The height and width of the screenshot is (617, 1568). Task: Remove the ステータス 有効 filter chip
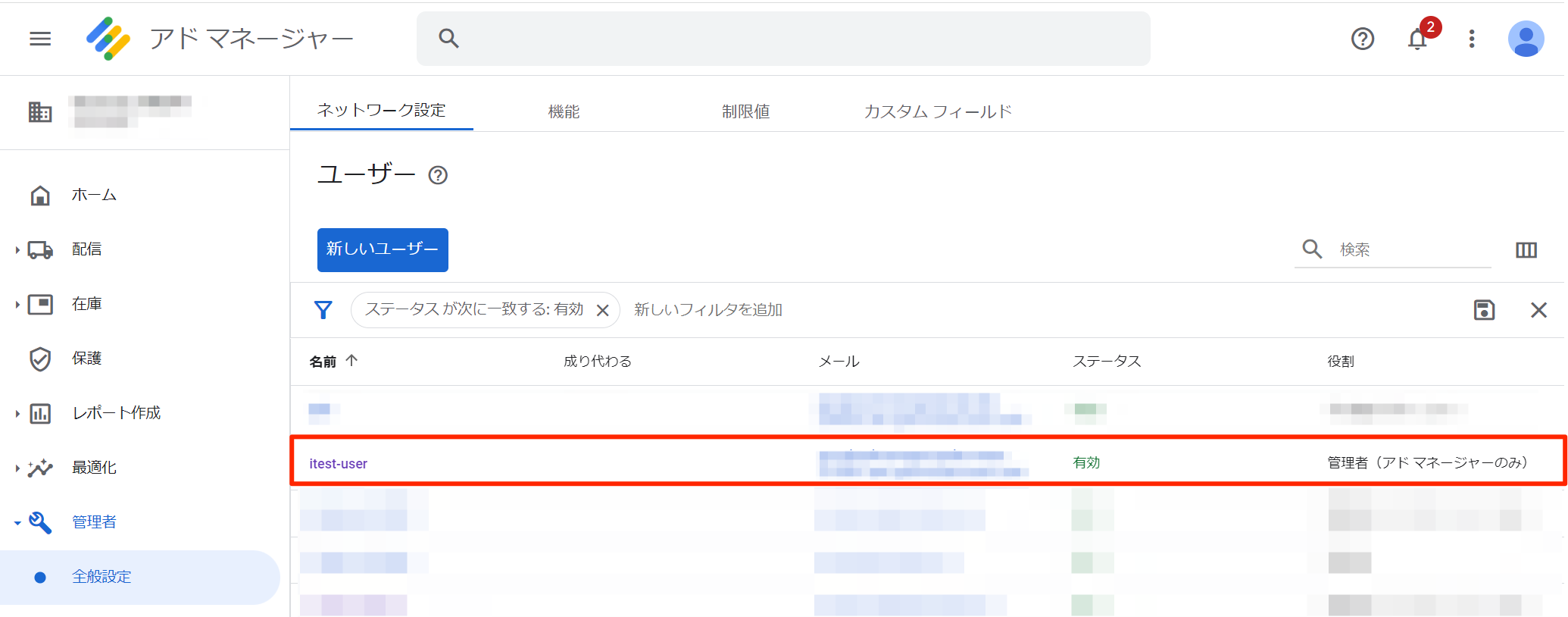(x=603, y=311)
